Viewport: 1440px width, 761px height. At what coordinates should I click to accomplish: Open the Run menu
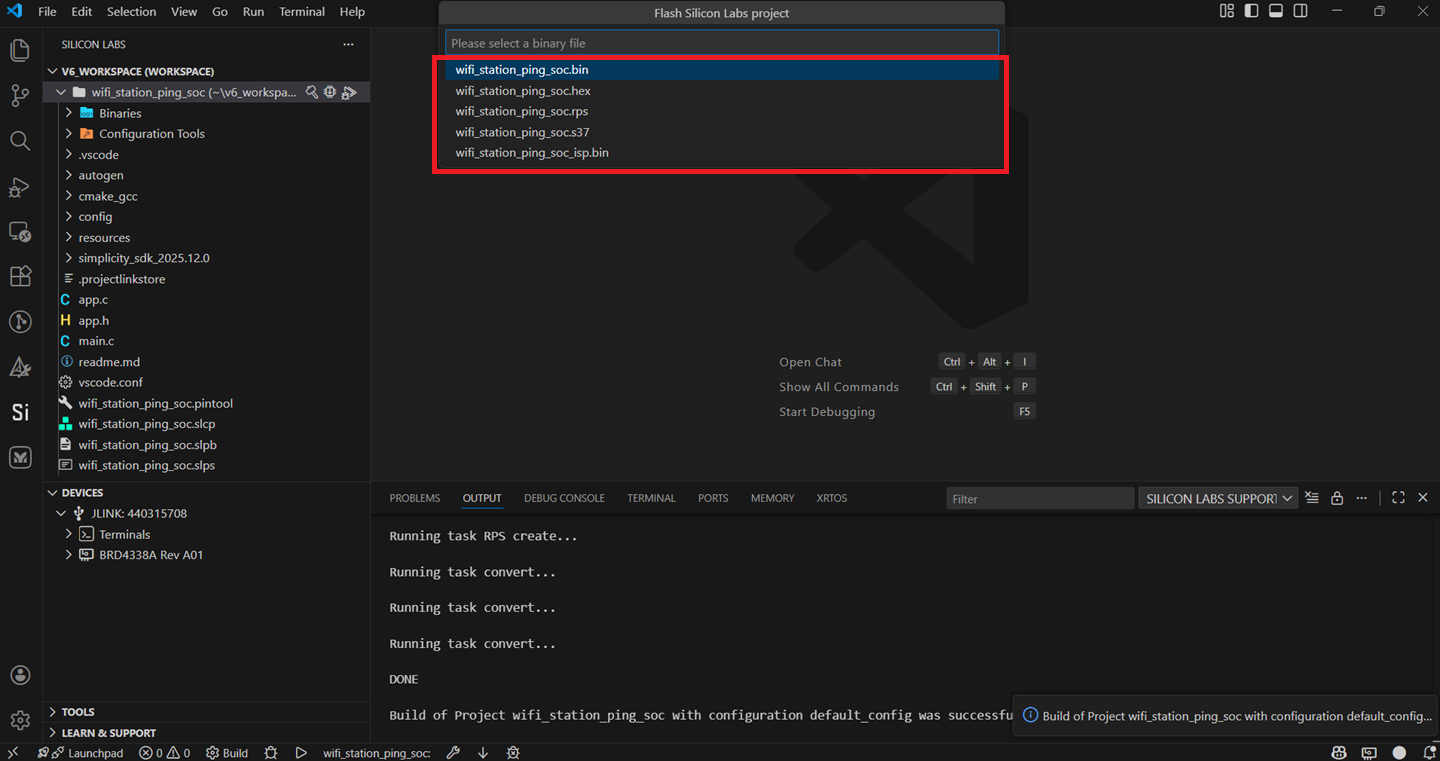253,11
